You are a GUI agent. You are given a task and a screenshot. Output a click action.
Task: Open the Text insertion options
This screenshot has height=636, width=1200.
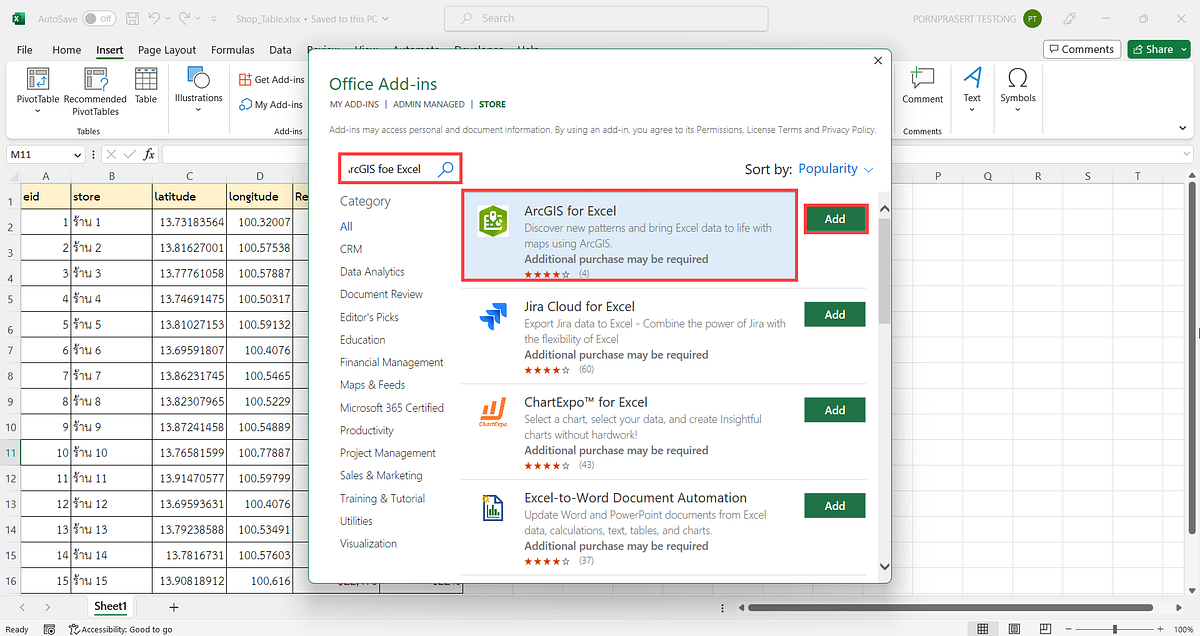(972, 90)
